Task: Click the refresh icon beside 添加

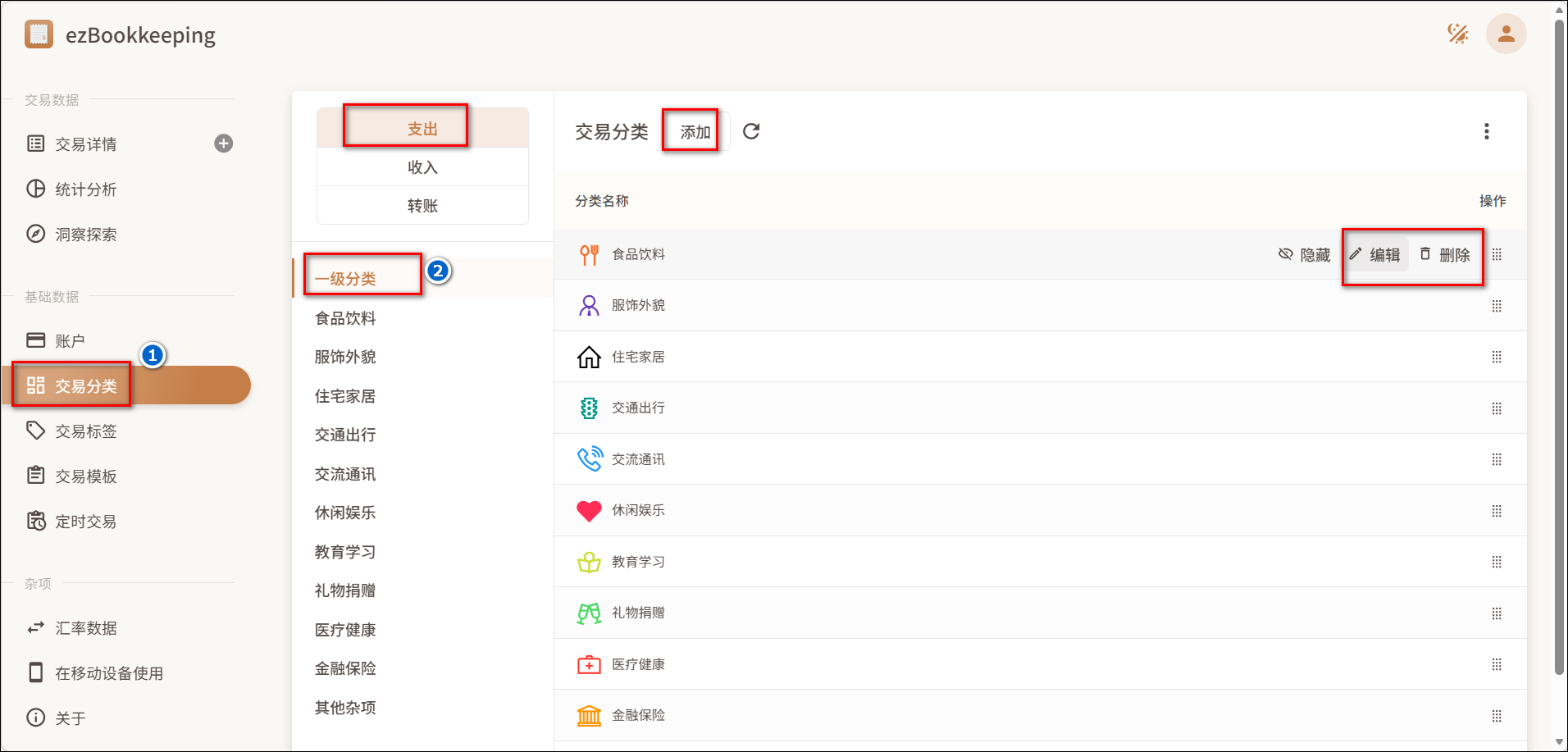Action: (x=750, y=131)
